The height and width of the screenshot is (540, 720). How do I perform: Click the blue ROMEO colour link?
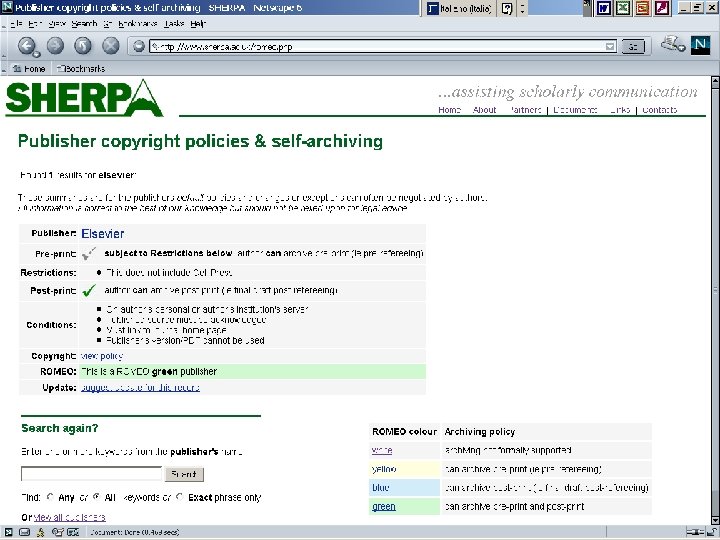click(380, 488)
